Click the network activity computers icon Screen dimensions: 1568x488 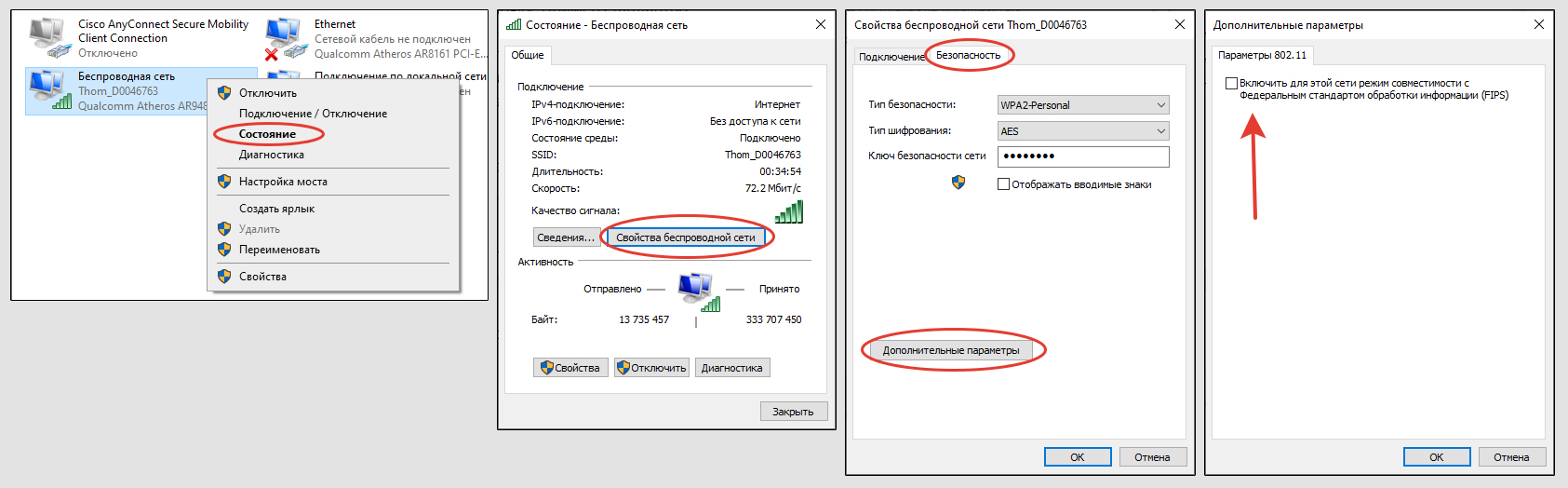pos(699,291)
